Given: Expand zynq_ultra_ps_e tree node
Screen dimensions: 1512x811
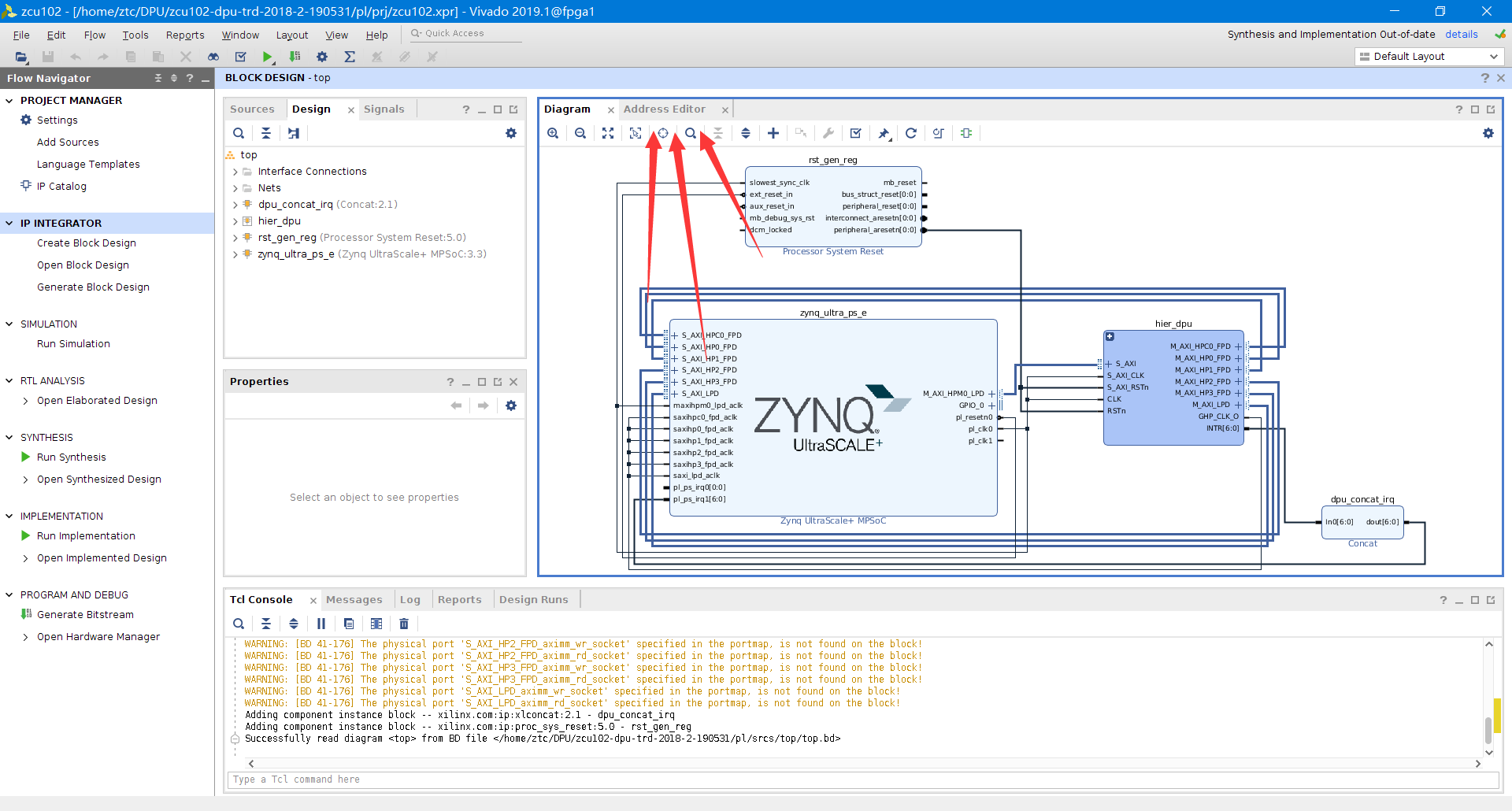Looking at the screenshot, I should point(235,254).
